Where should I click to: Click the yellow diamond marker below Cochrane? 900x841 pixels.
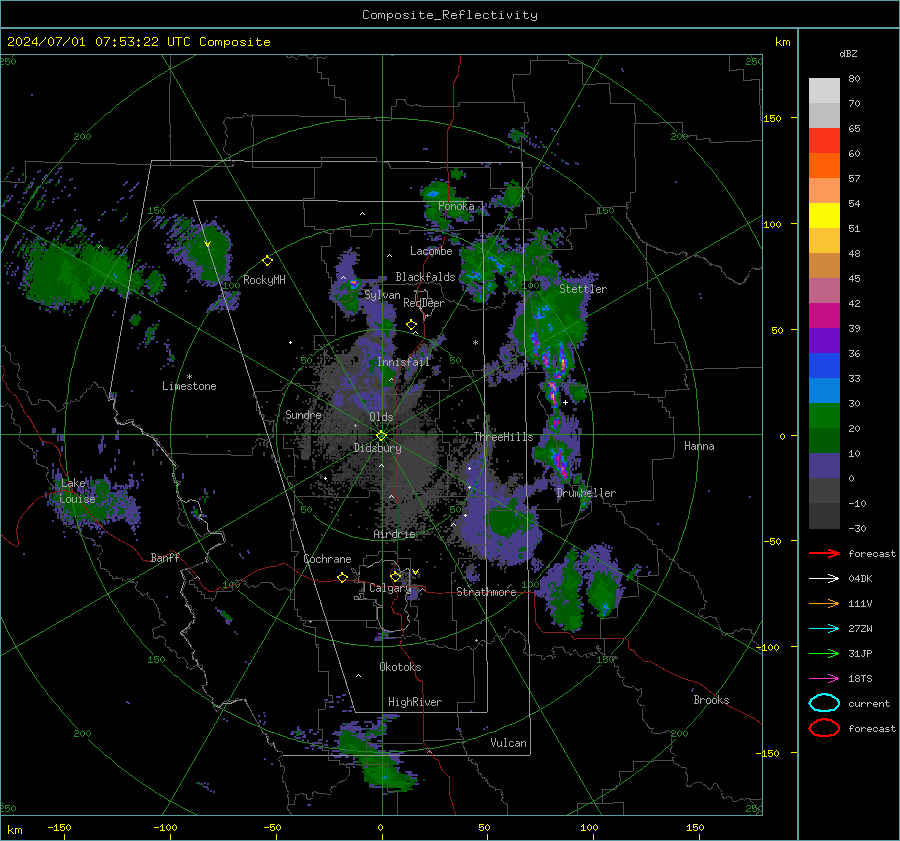point(342,577)
